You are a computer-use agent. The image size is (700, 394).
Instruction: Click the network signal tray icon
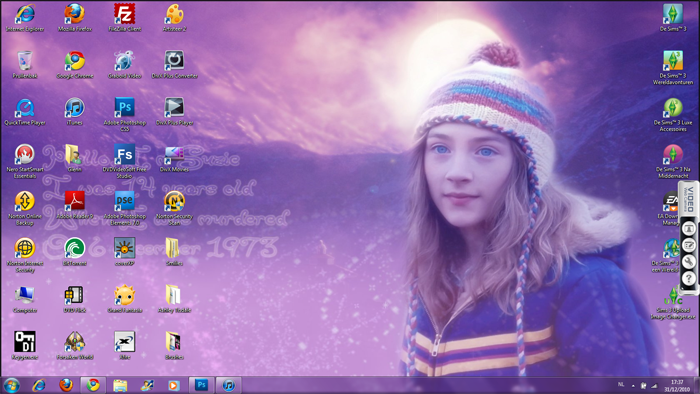coord(654,385)
